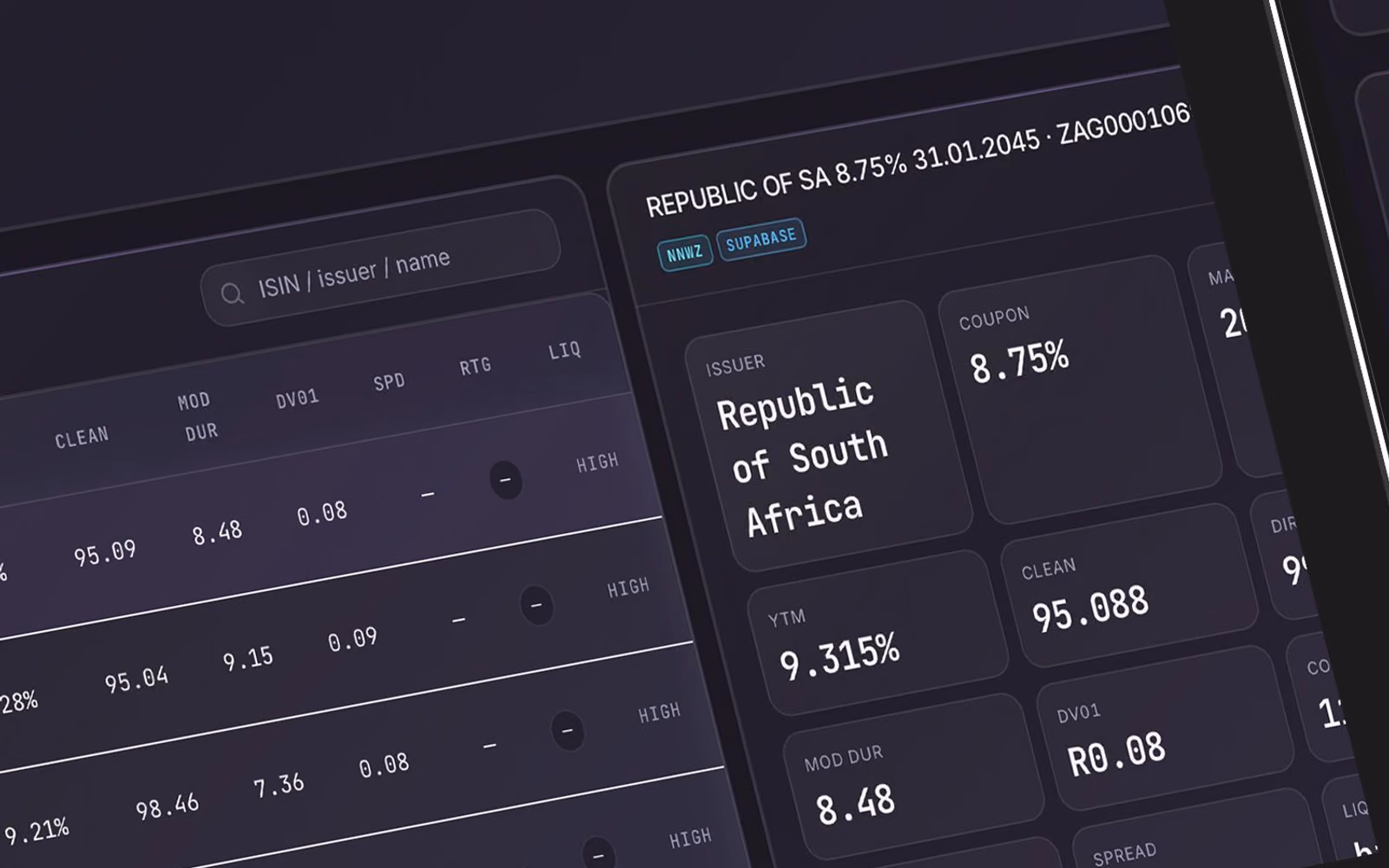Select clean price 98.46 in the table
Viewport: 1389px width, 868px height.
[x=168, y=807]
